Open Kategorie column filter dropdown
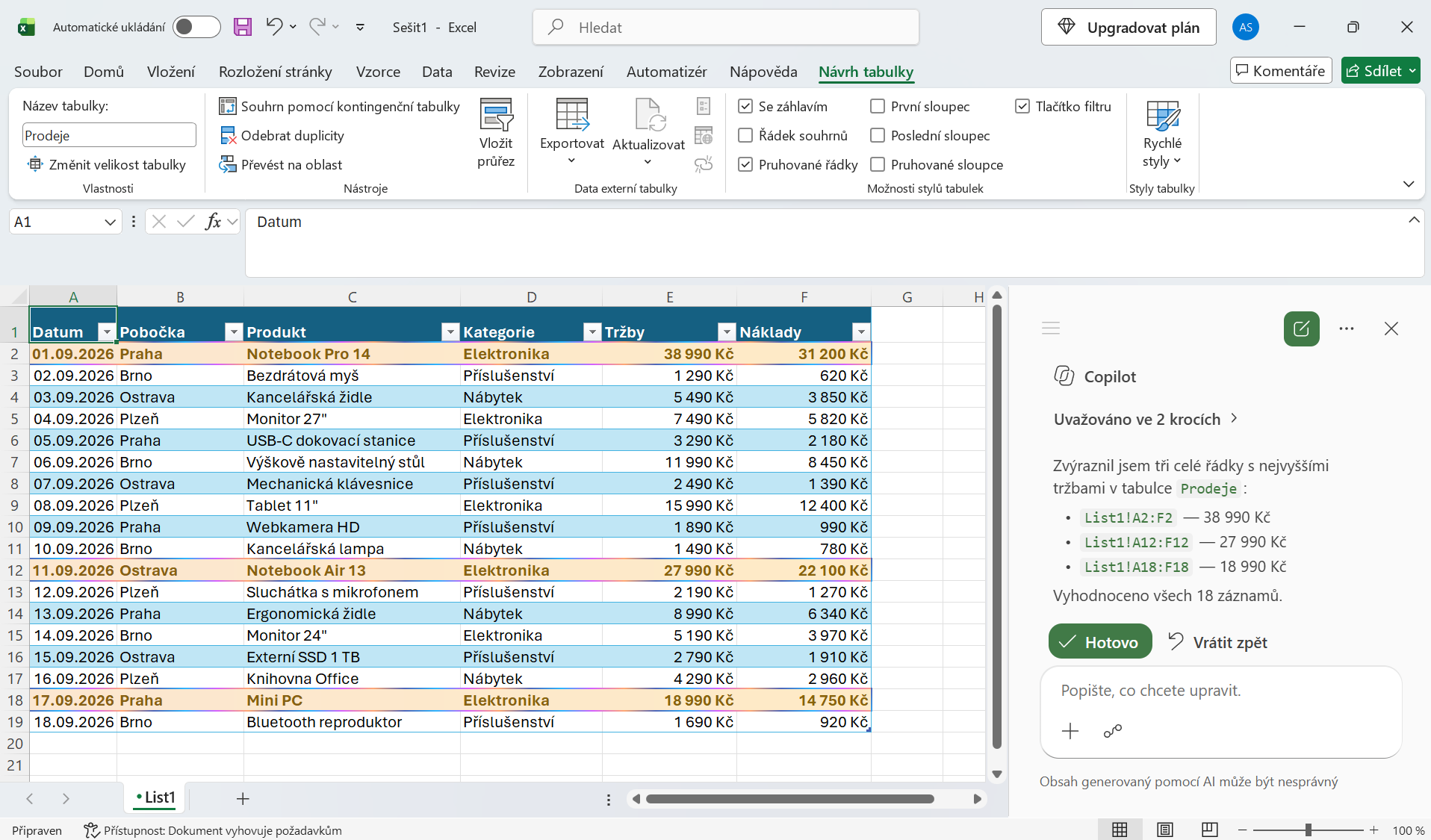The width and height of the screenshot is (1431, 840). click(x=592, y=332)
